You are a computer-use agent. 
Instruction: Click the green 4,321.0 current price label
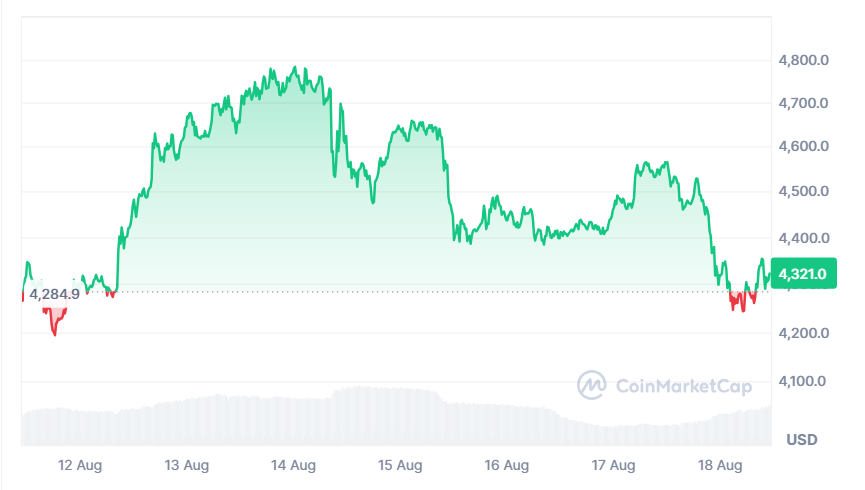point(803,273)
